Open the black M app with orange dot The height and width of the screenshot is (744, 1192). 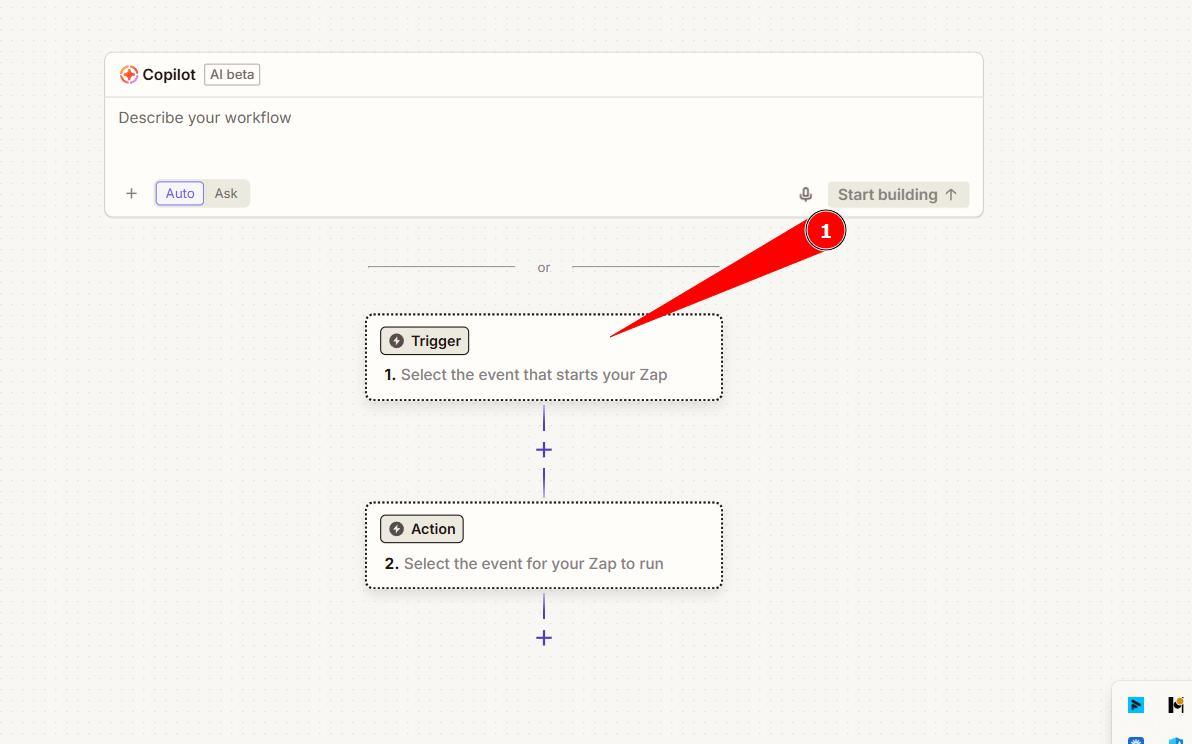click(x=1175, y=705)
